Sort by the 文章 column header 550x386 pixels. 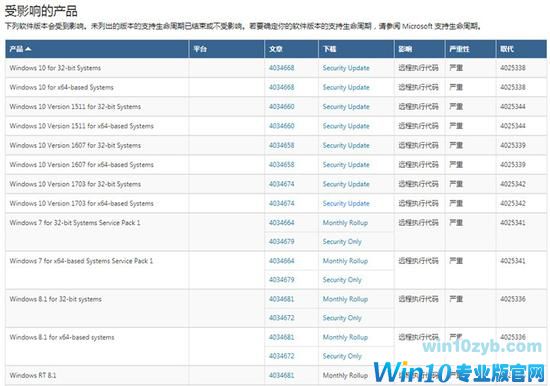point(276,49)
